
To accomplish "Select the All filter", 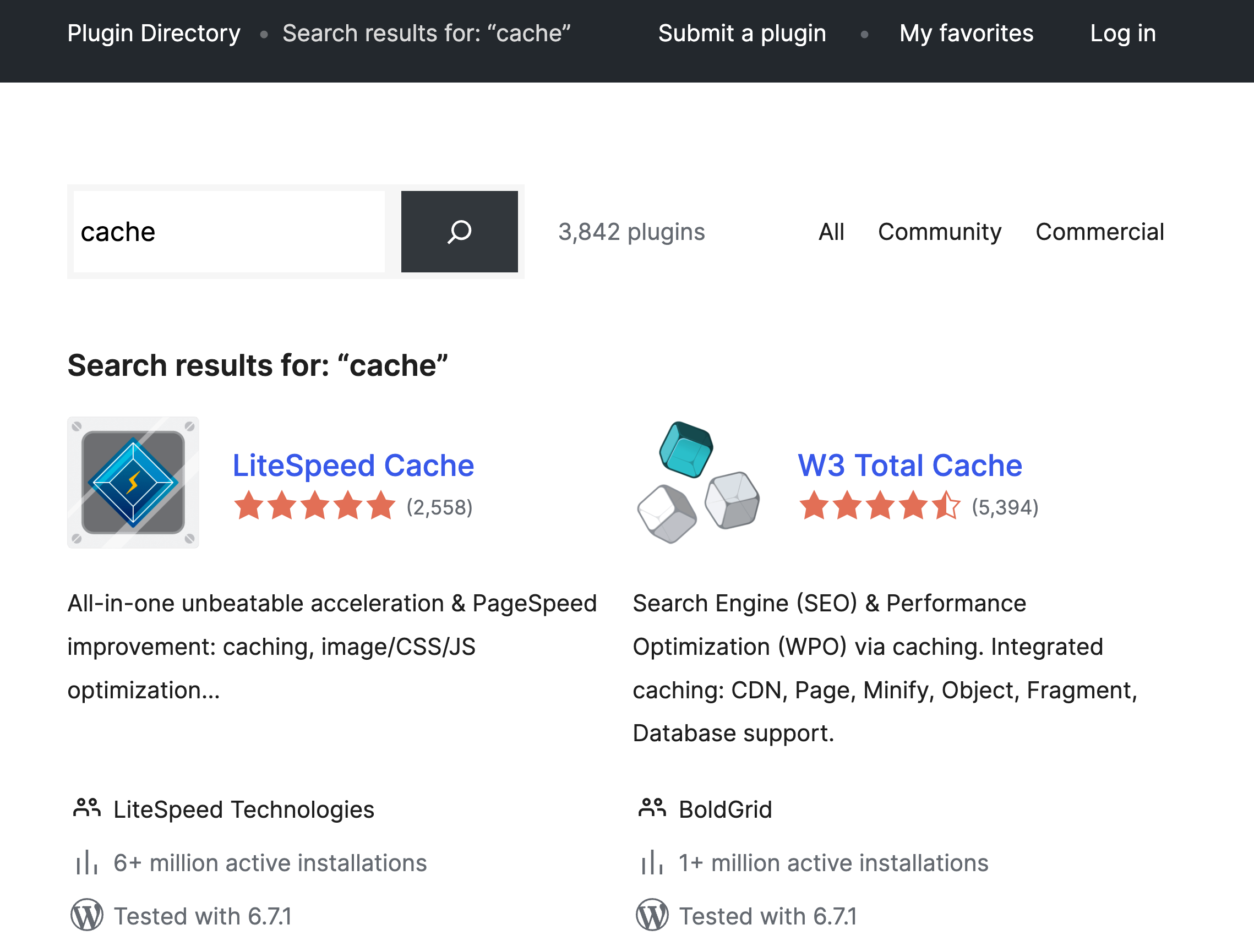I will click(x=831, y=232).
